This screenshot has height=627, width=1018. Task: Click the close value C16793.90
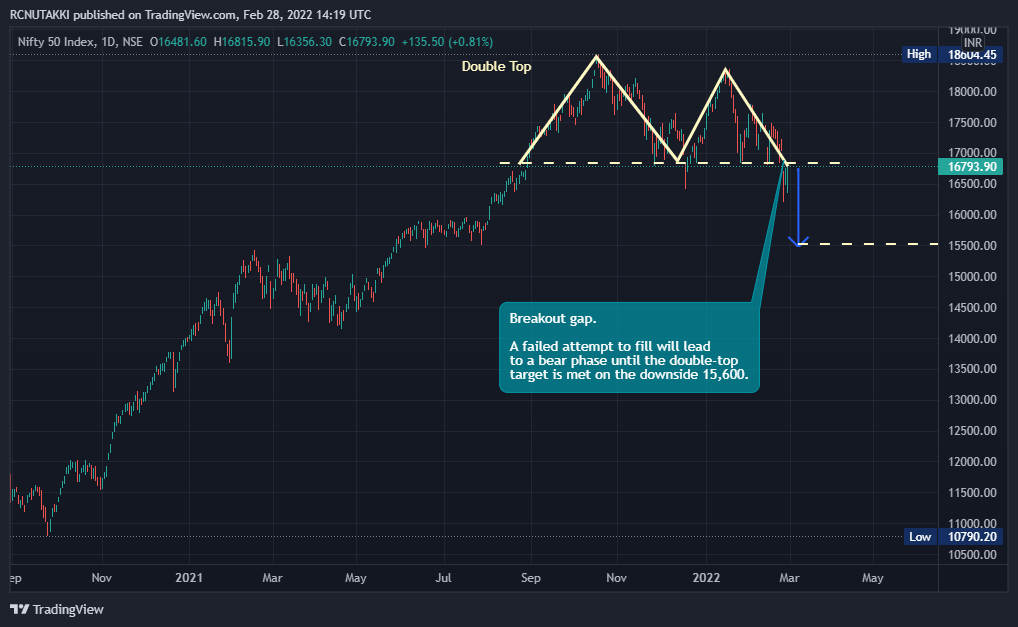(x=366, y=42)
